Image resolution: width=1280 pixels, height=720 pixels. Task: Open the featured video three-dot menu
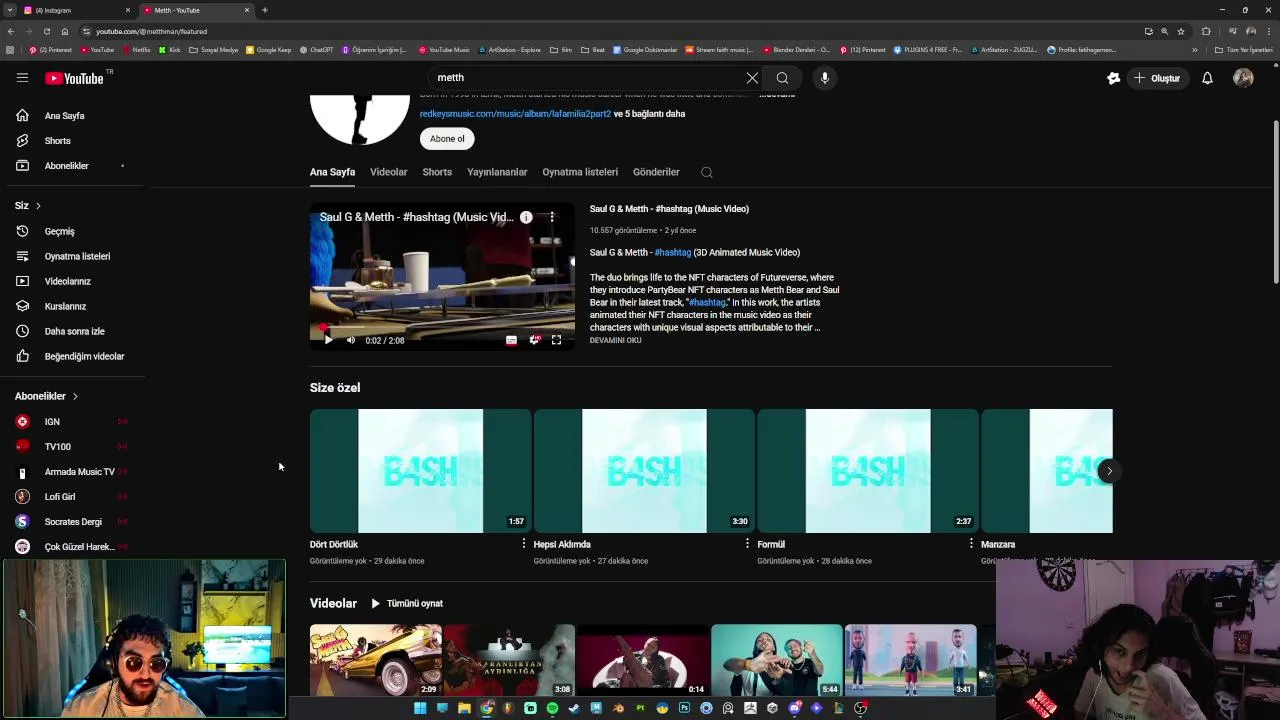(551, 217)
